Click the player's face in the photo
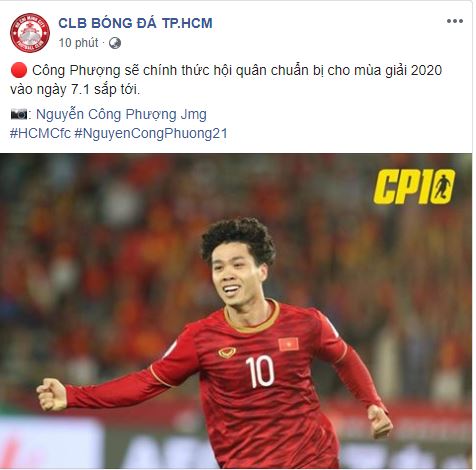 [236, 273]
